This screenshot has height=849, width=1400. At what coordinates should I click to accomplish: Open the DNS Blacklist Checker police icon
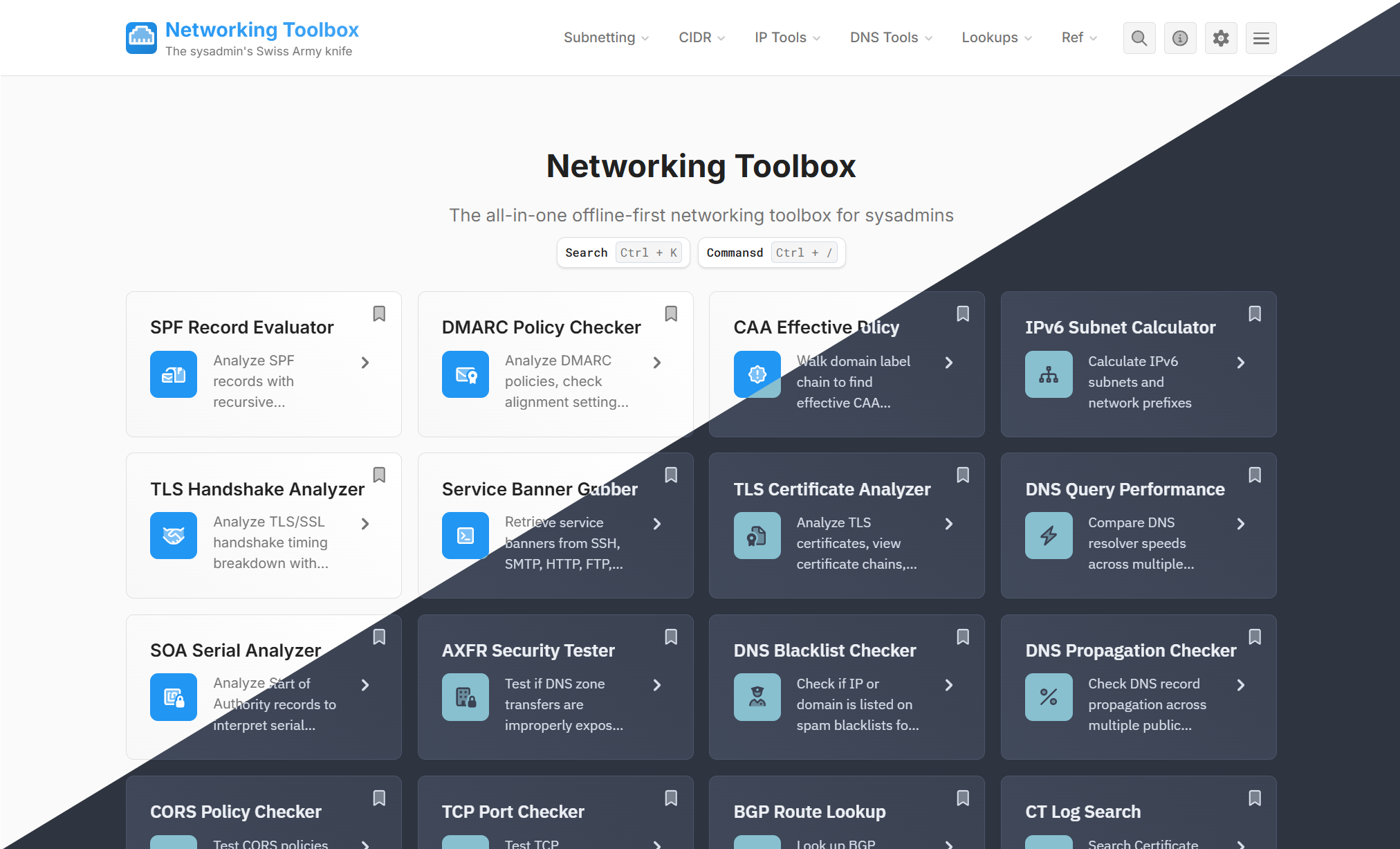click(757, 697)
